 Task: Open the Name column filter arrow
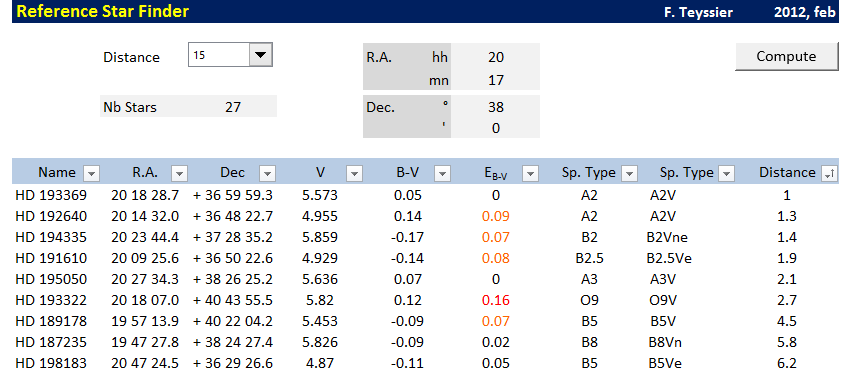[91, 173]
